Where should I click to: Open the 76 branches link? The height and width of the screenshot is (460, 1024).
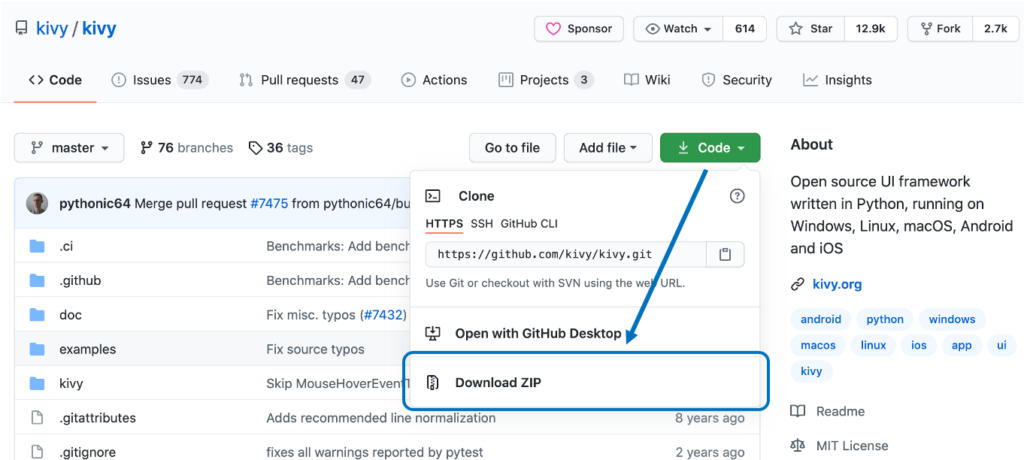tap(187, 148)
